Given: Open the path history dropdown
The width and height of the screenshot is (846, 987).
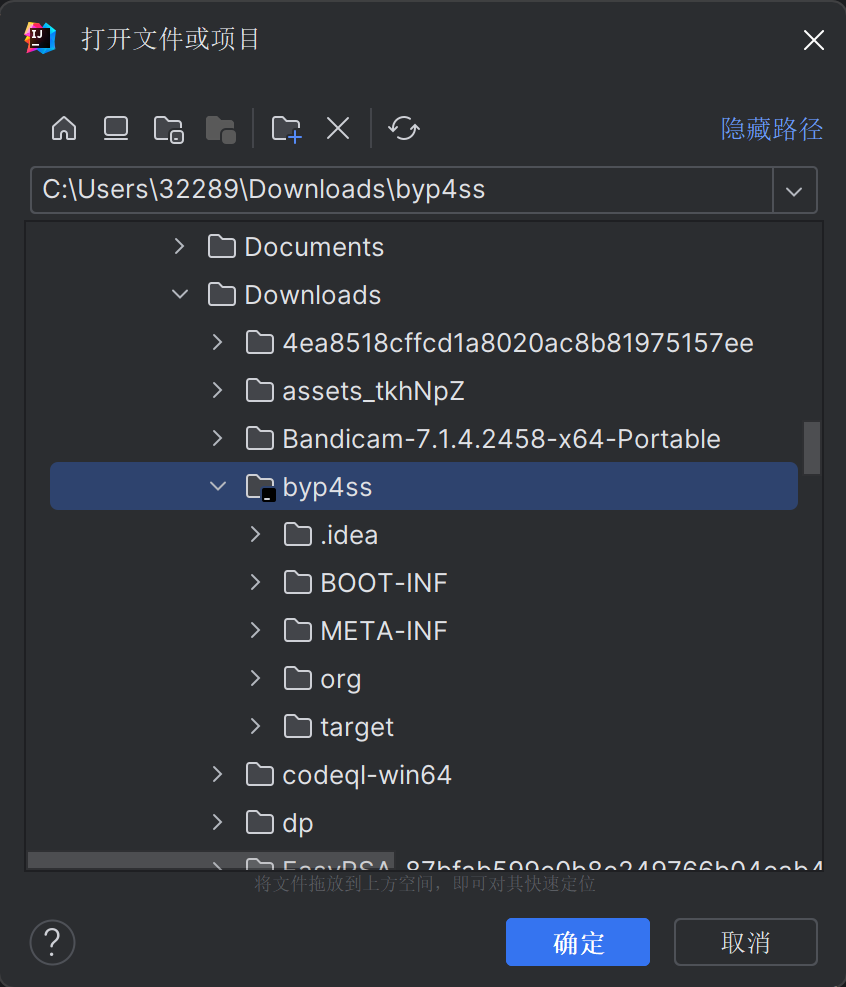Looking at the screenshot, I should [794, 190].
